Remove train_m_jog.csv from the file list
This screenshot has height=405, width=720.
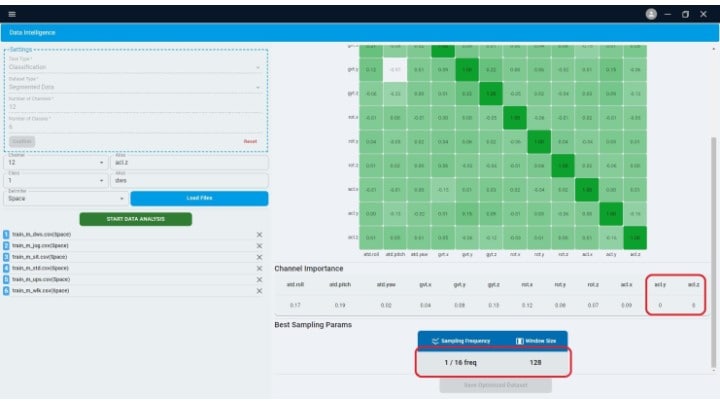pos(259,246)
